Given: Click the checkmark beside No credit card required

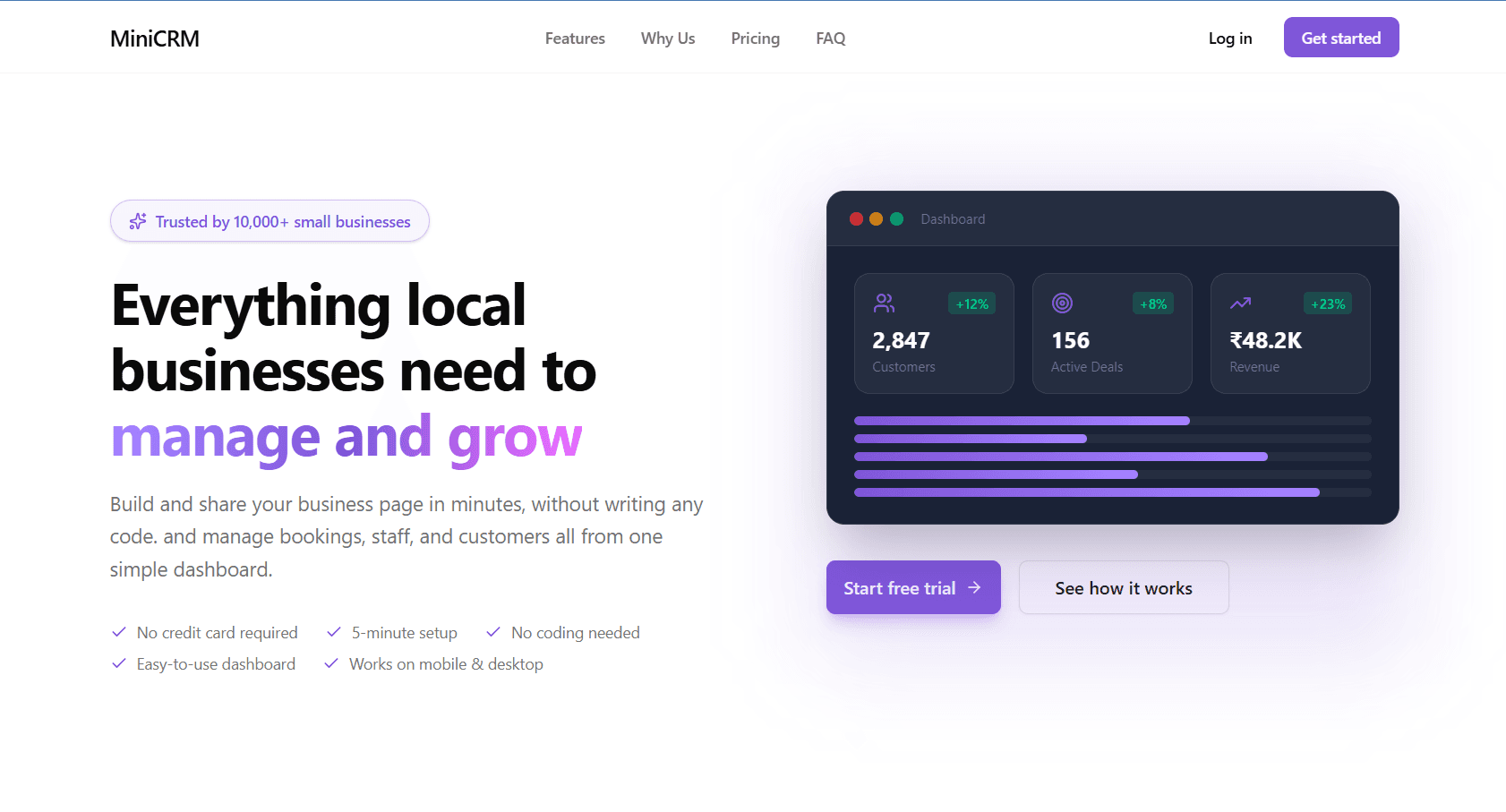Looking at the screenshot, I should [119, 632].
